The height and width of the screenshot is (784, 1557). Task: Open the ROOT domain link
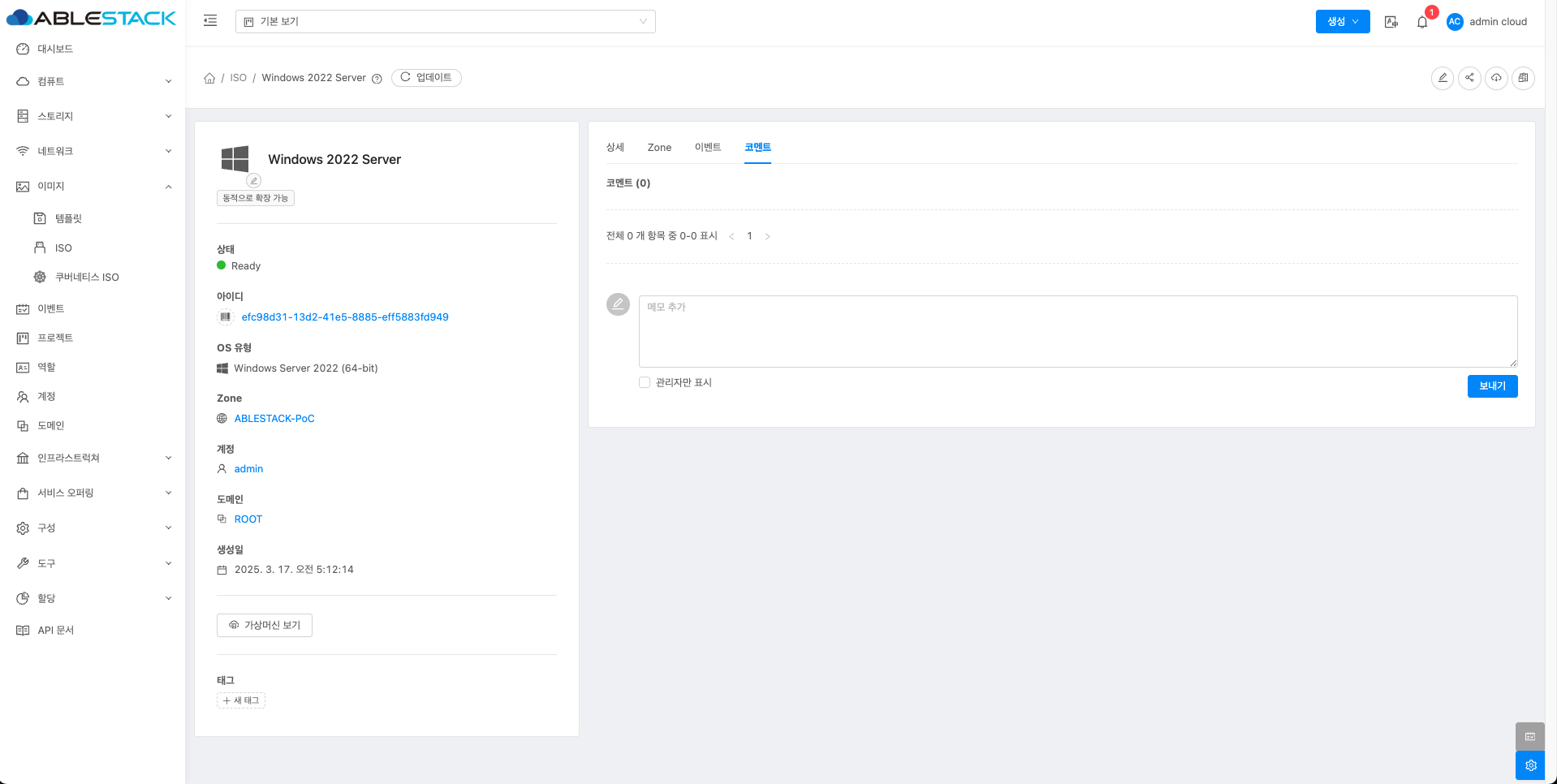click(248, 519)
